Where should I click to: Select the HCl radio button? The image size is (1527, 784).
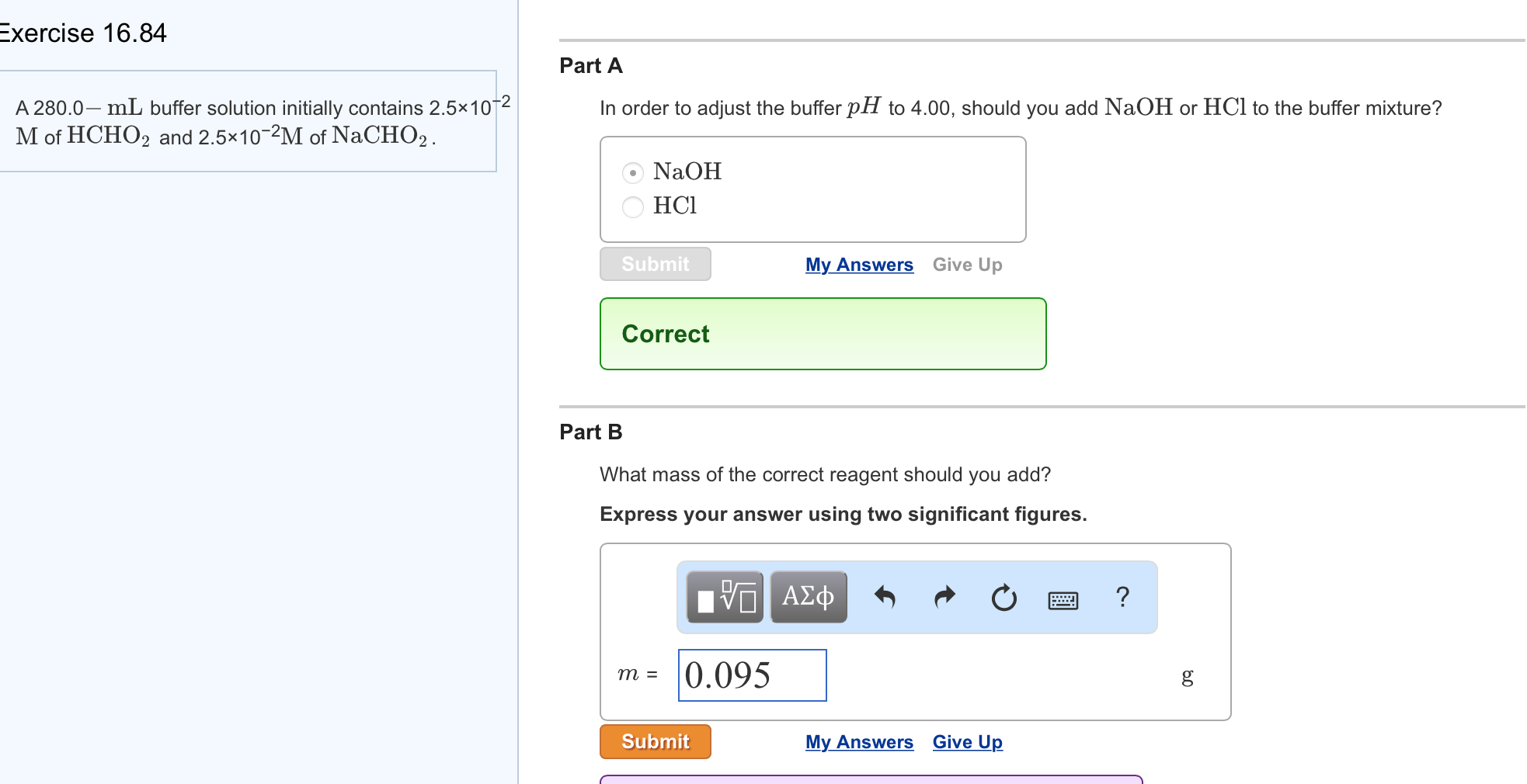633,207
